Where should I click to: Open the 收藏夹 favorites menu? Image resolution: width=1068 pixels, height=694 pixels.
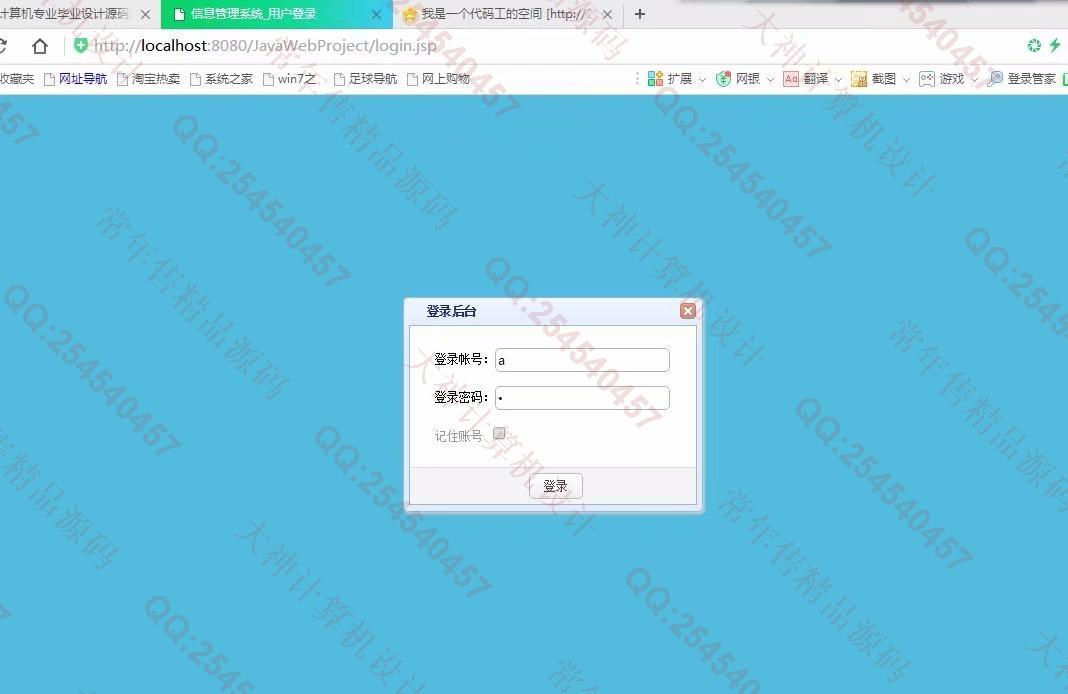coord(16,79)
